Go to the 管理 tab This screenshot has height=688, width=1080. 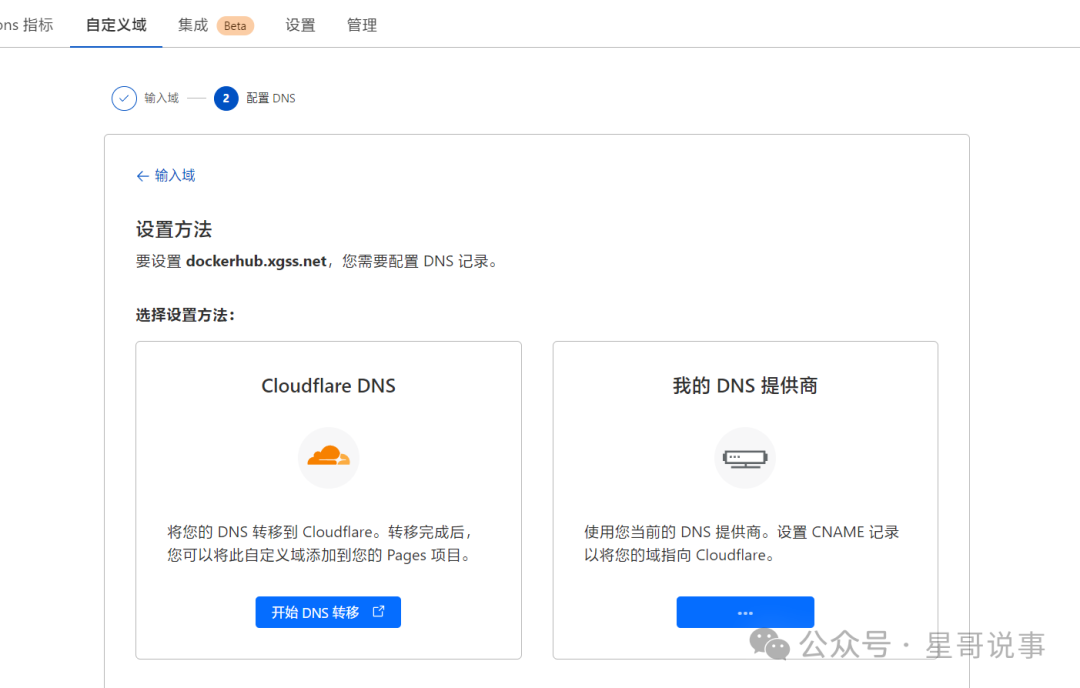(x=362, y=25)
